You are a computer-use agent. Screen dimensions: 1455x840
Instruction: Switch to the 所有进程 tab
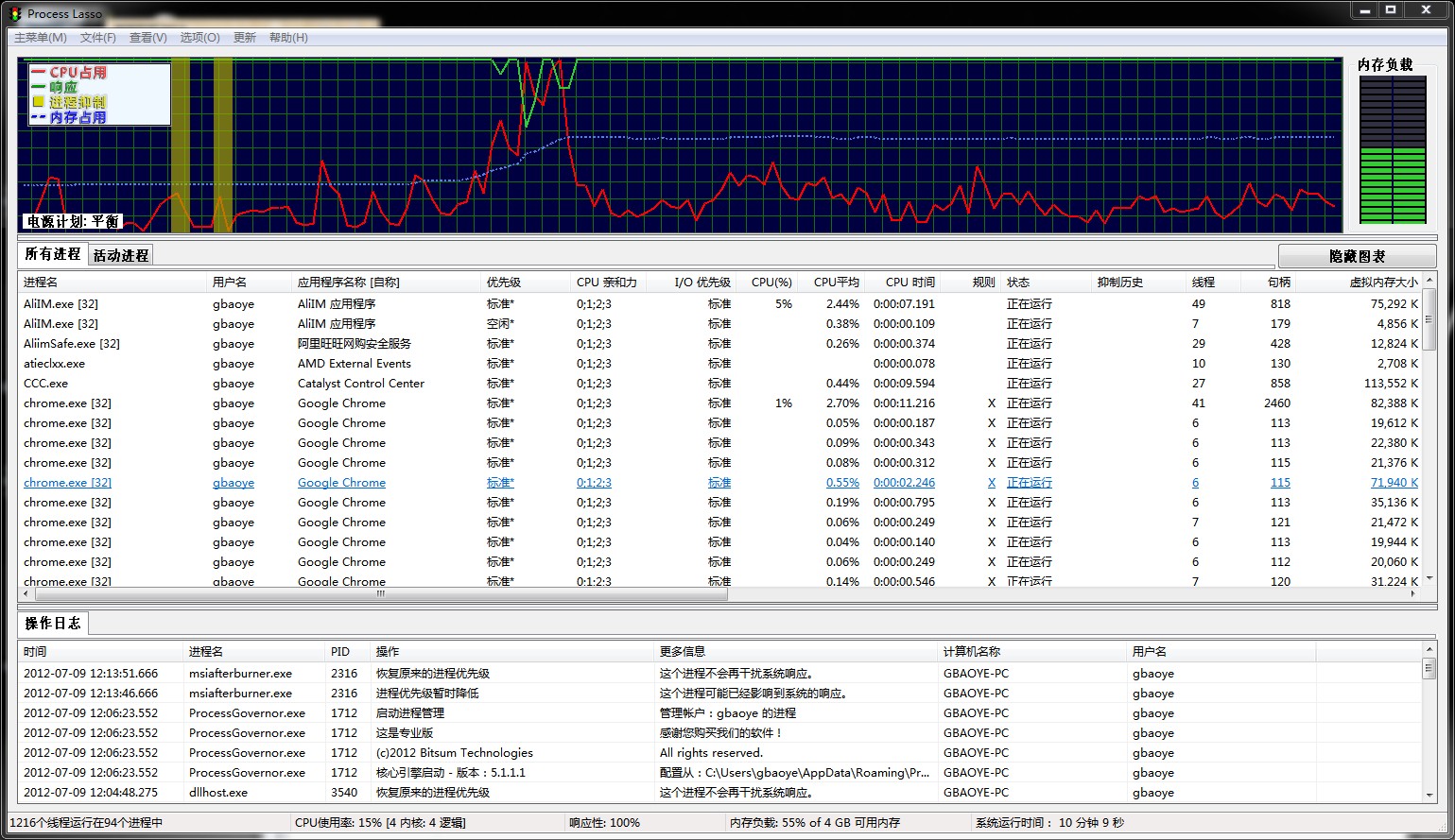click(53, 254)
